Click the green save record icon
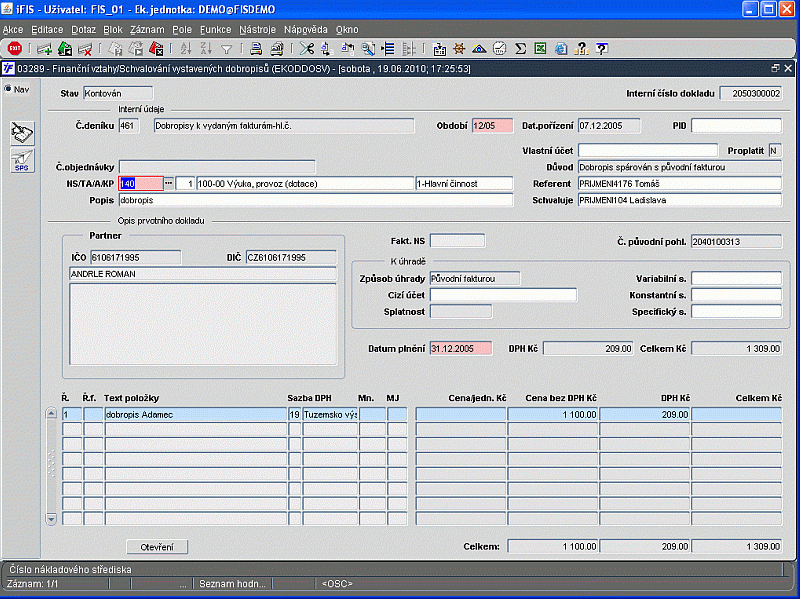Image resolution: width=800 pixels, height=599 pixels. tap(65, 49)
